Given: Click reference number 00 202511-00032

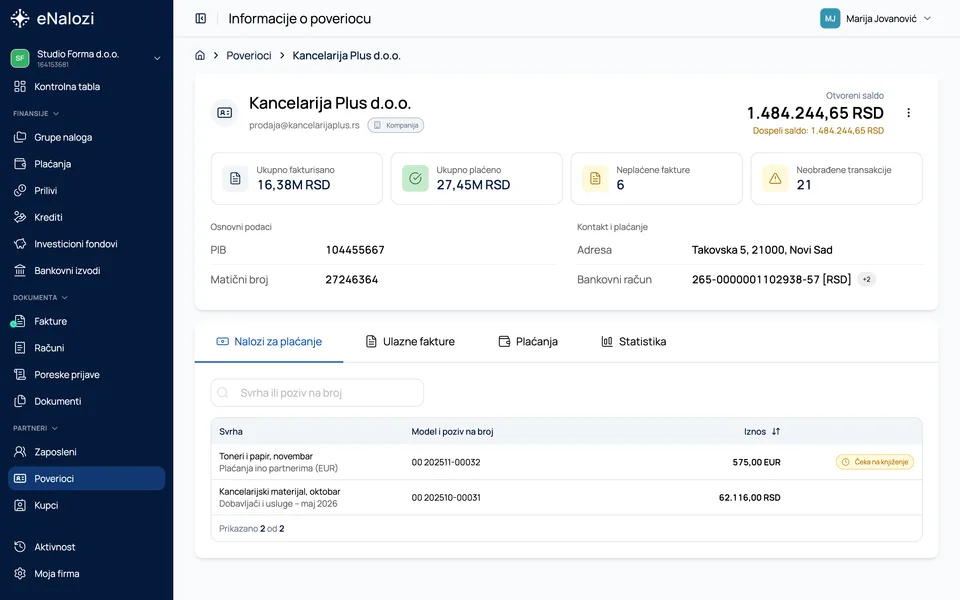Looking at the screenshot, I should tap(446, 462).
